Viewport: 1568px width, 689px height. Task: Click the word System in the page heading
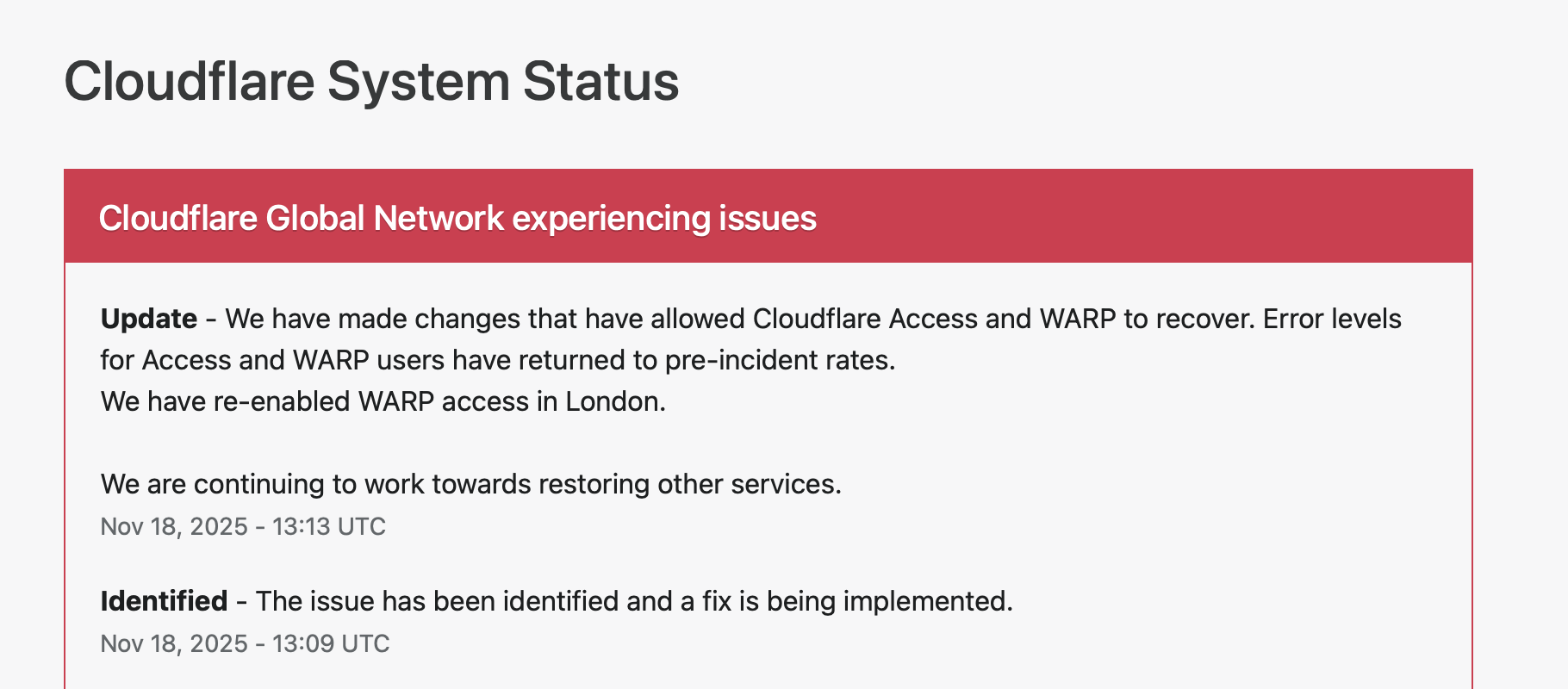418,82
